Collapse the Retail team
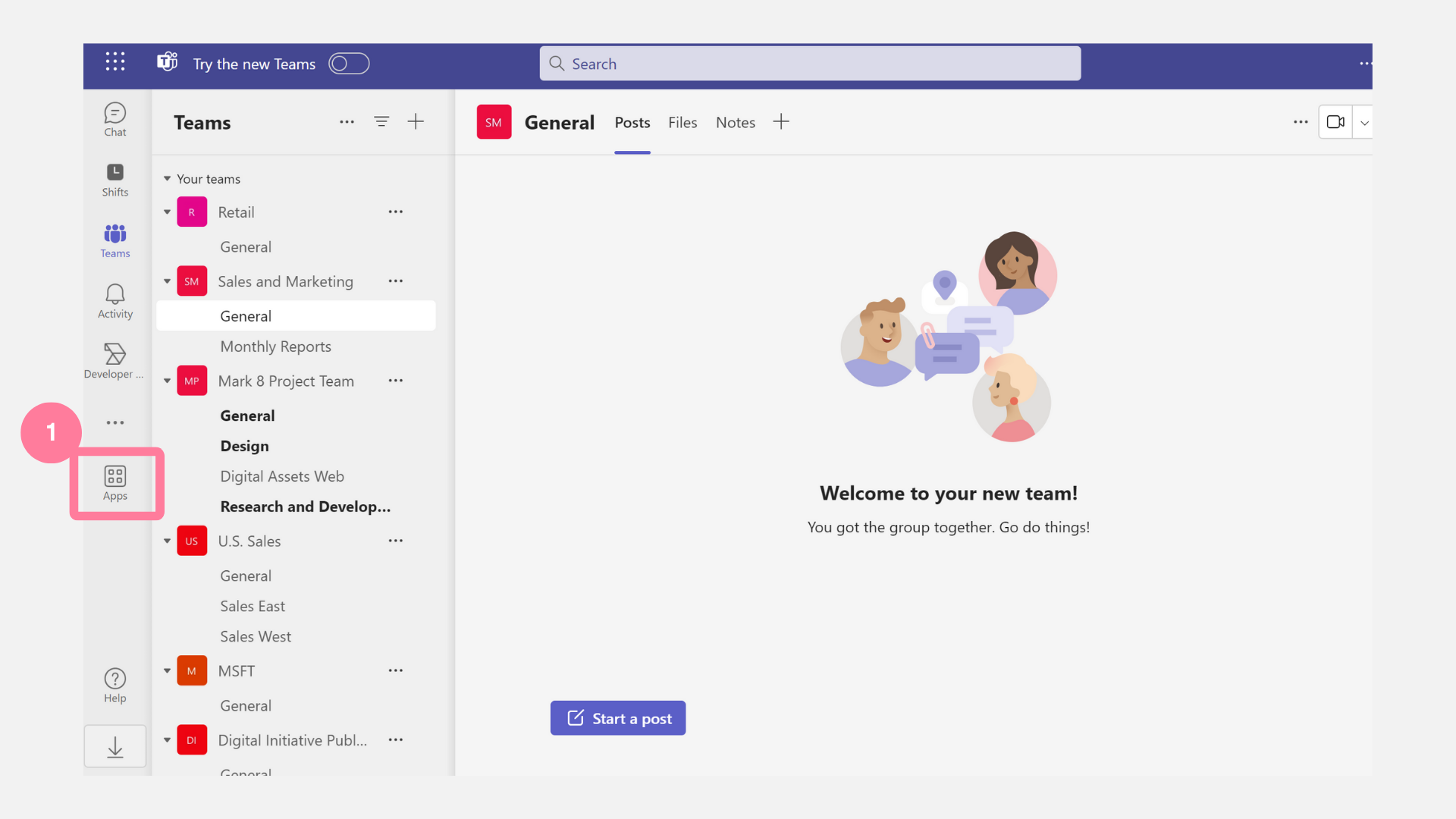This screenshot has width=1456, height=819. (x=168, y=212)
